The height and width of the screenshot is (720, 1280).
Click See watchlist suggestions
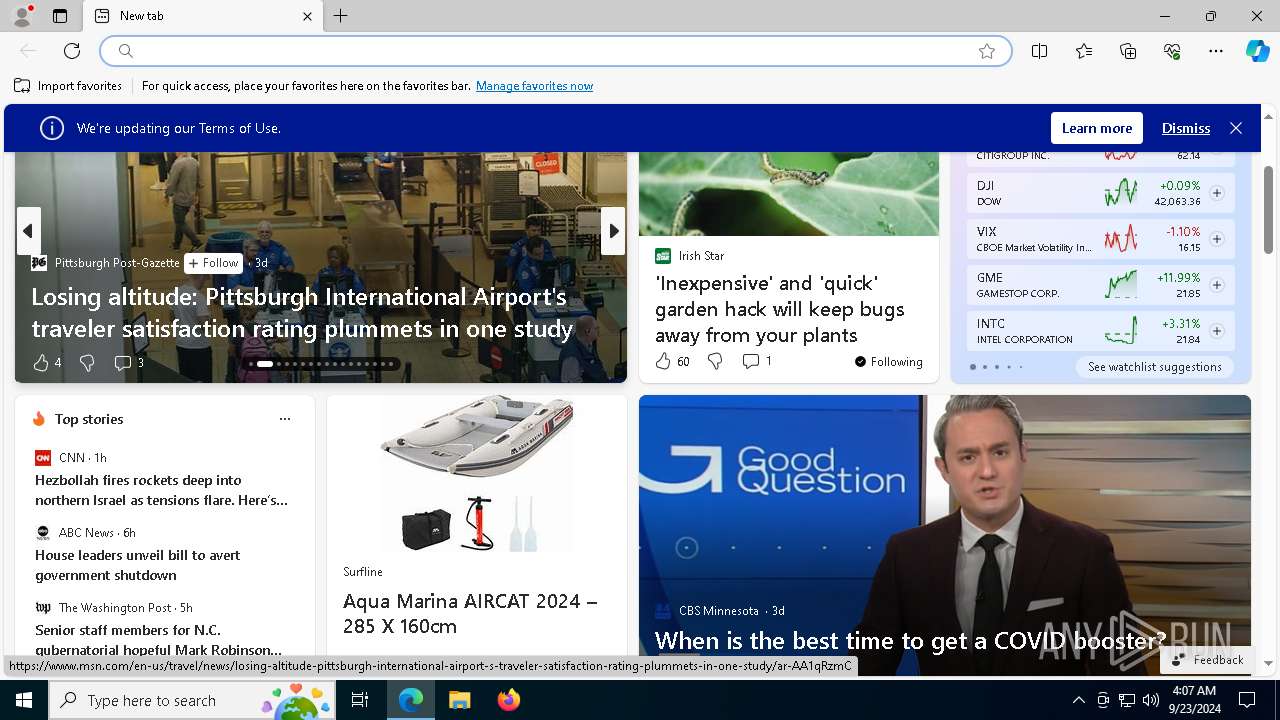[x=1154, y=367]
